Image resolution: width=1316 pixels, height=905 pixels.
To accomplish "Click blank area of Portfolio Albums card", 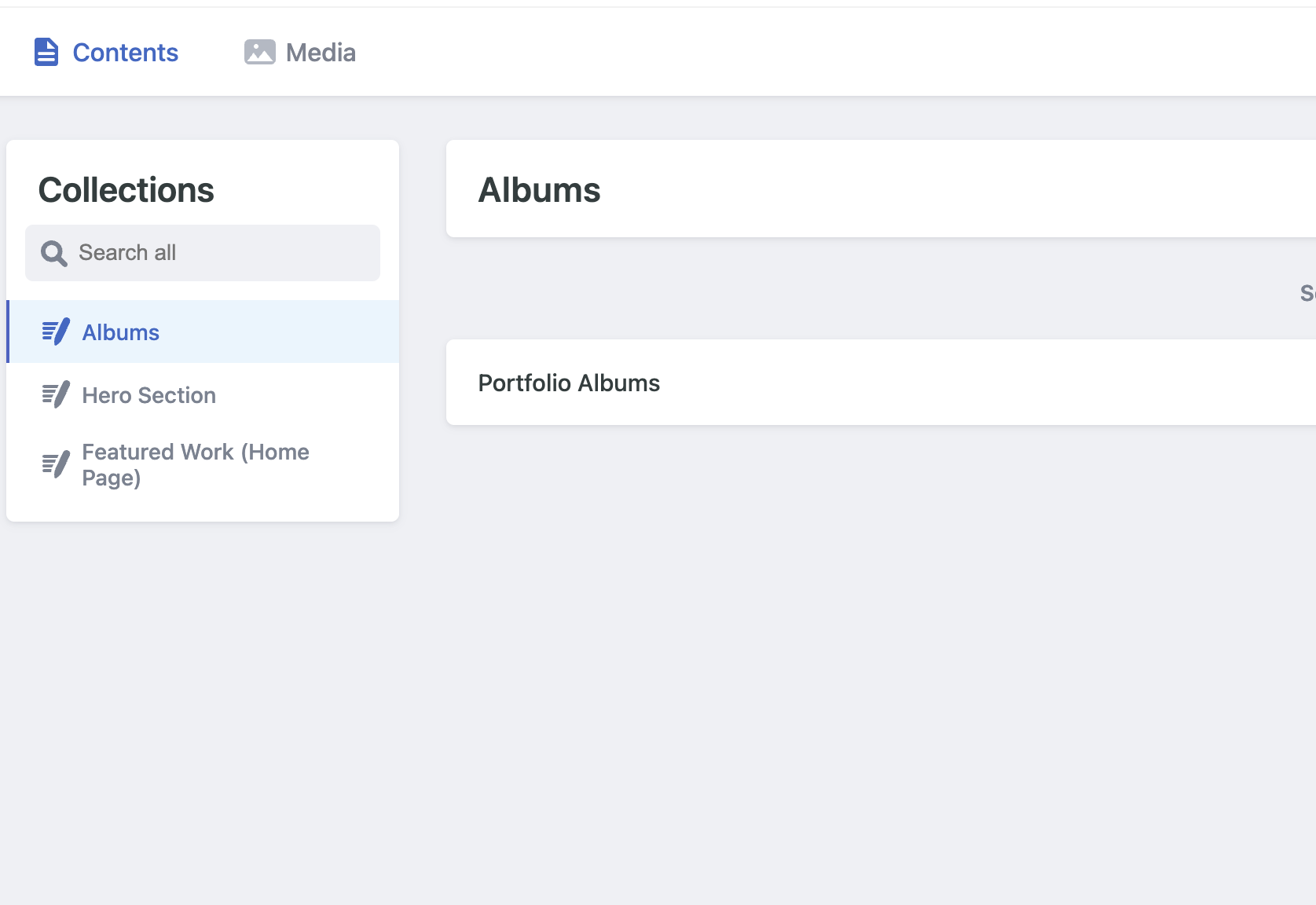I will (982, 383).
